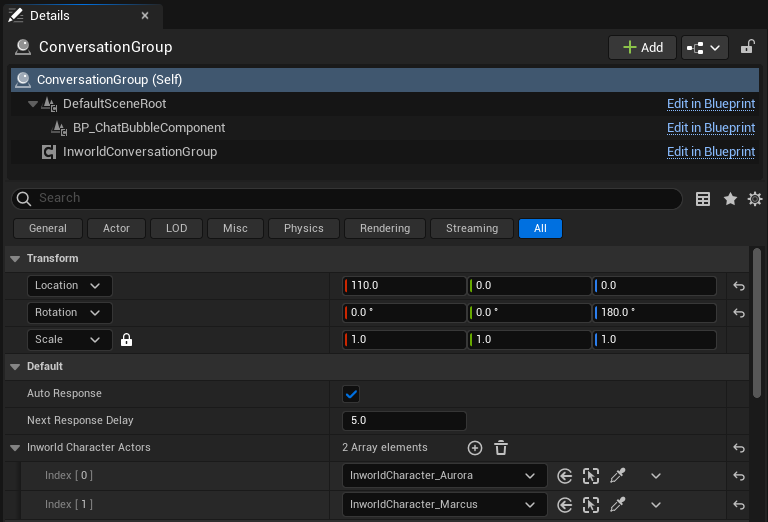Image resolution: width=768 pixels, height=522 pixels.
Task: Click the favorites star icon
Action: pyautogui.click(x=730, y=199)
